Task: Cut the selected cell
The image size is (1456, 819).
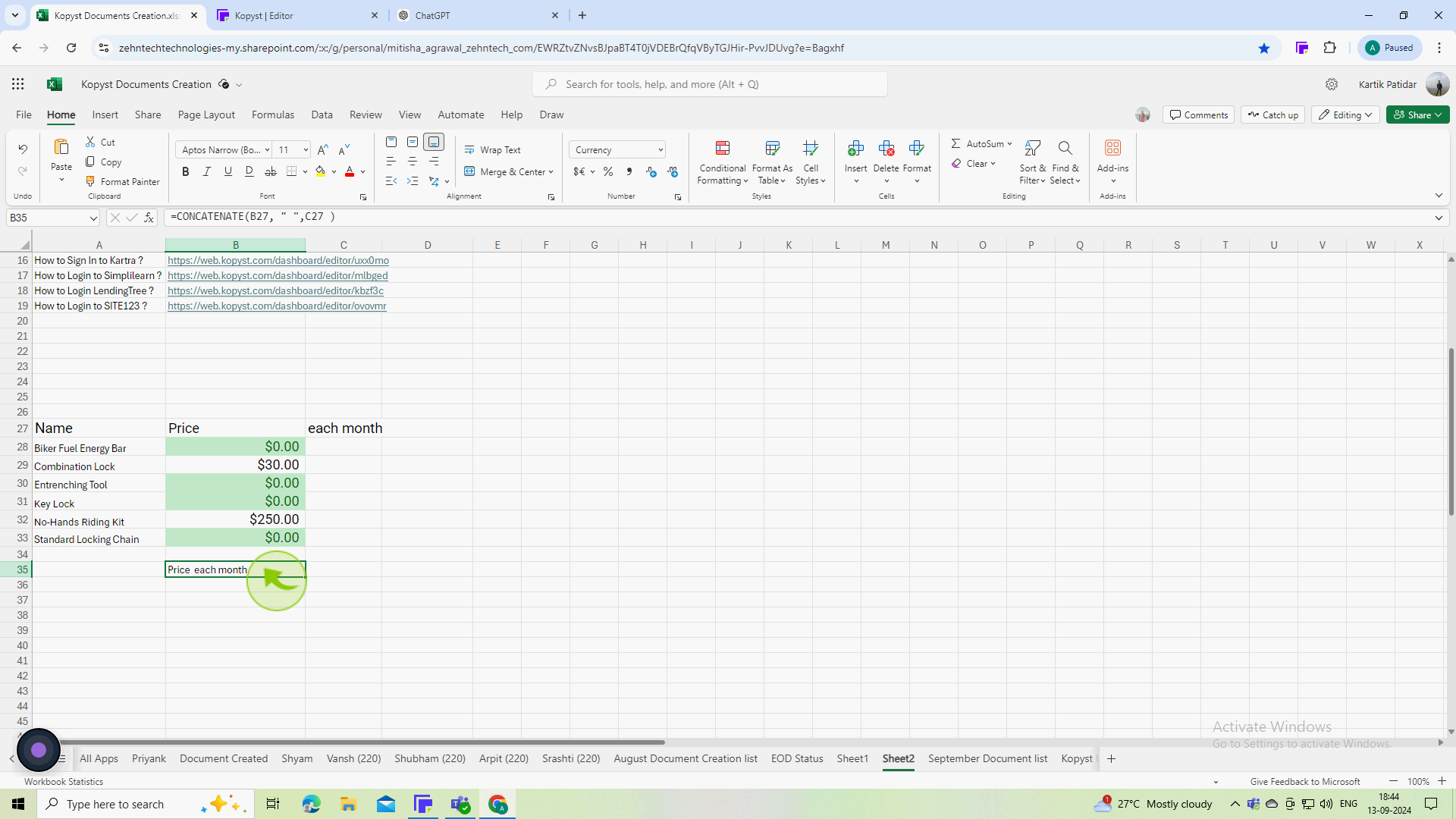Action: (x=100, y=143)
